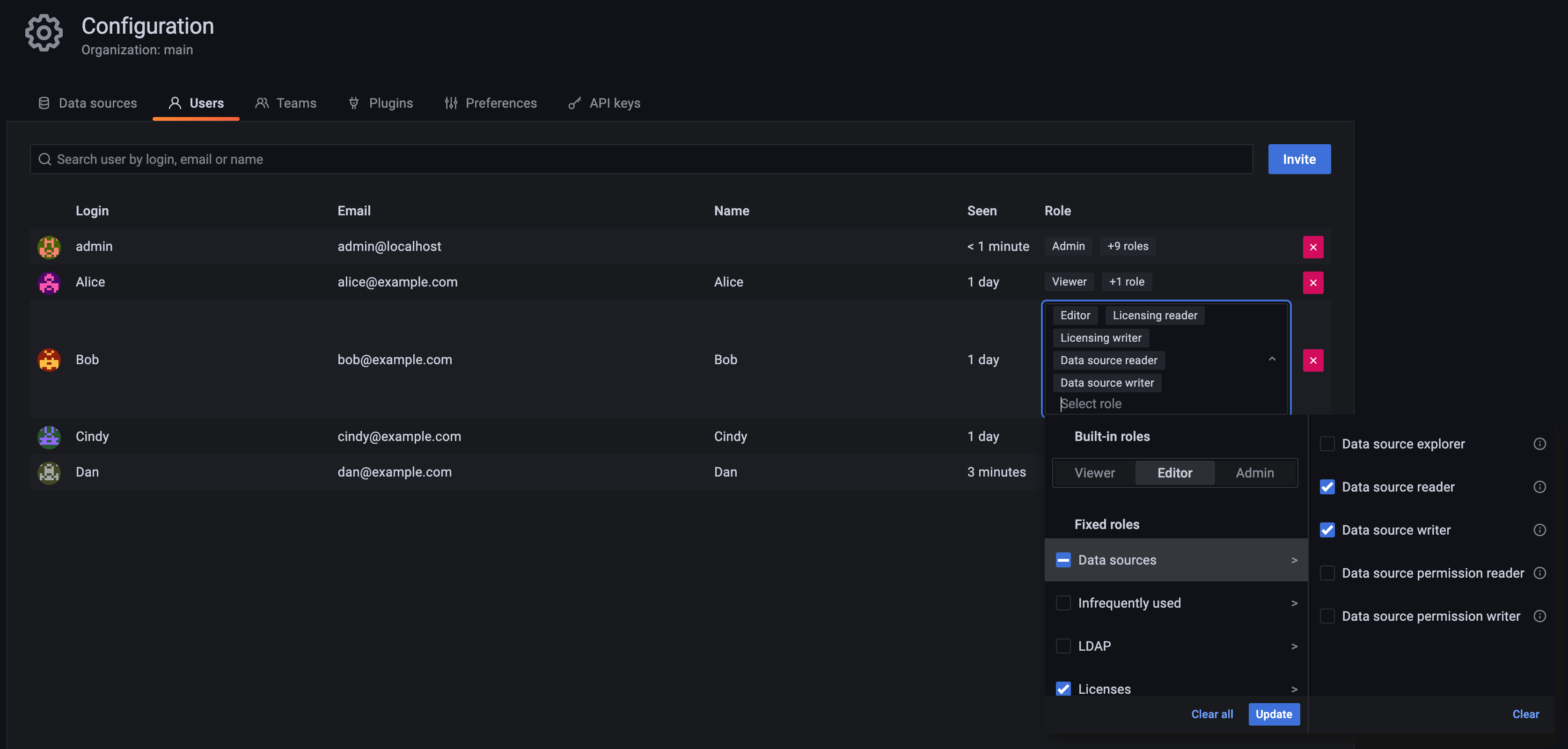The image size is (1568, 749).
Task: Enable the Infrequently used checkbox
Action: coord(1063,602)
